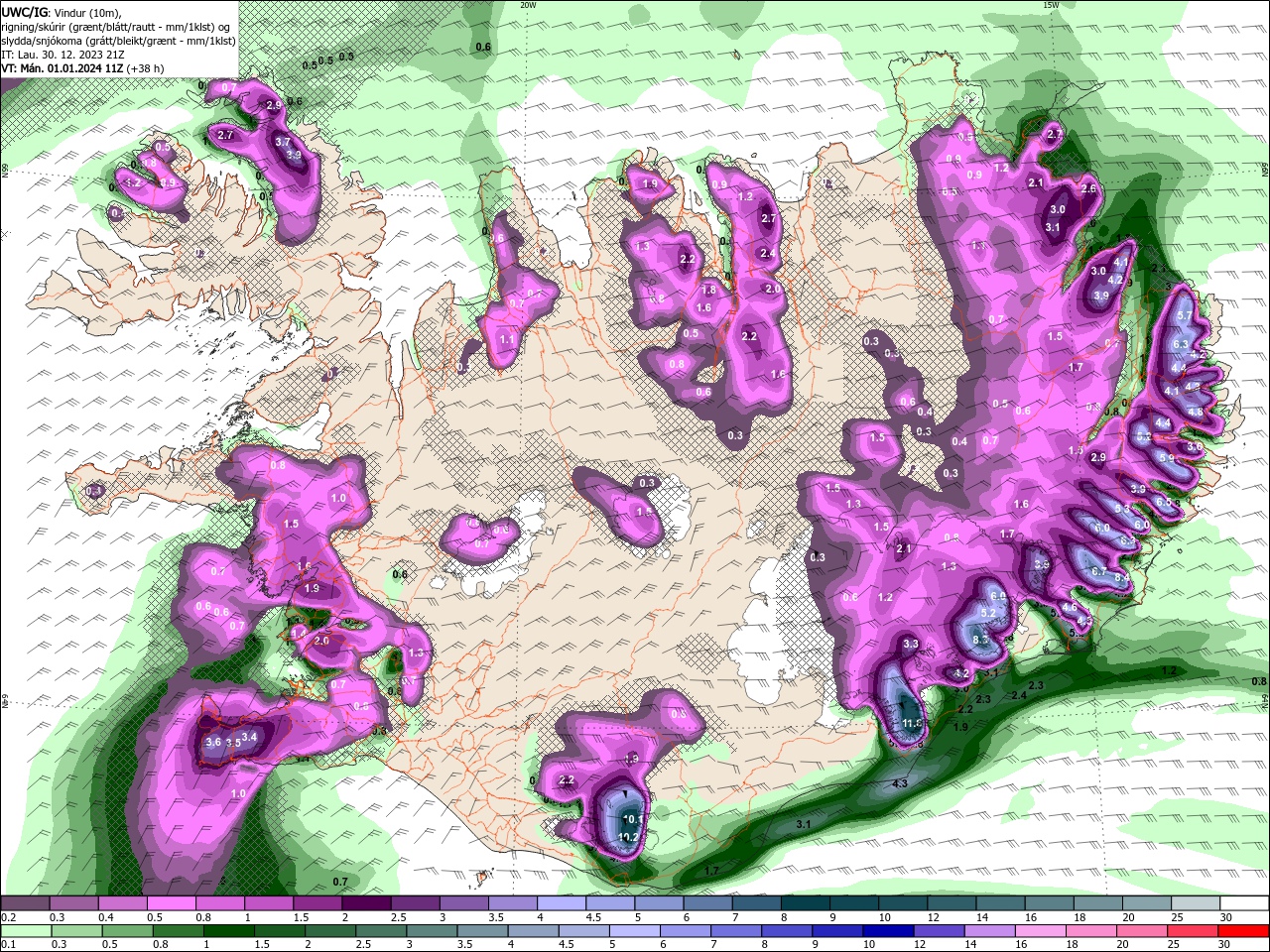Click the '0.4' number under the snow legend
This screenshot has height=952, width=1270.
[x=107, y=917]
